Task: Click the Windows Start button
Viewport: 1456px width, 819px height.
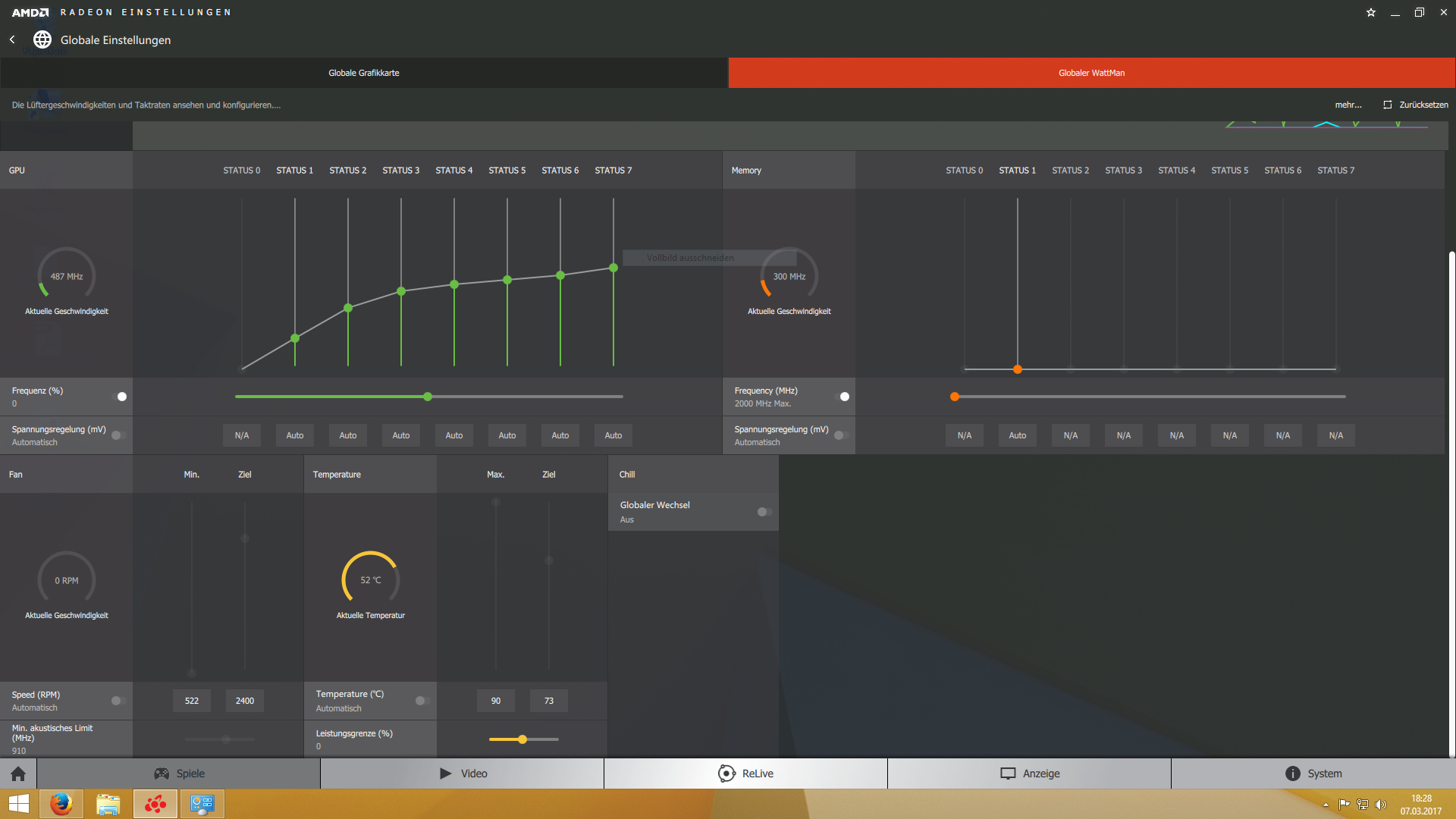Action: pos(18,804)
